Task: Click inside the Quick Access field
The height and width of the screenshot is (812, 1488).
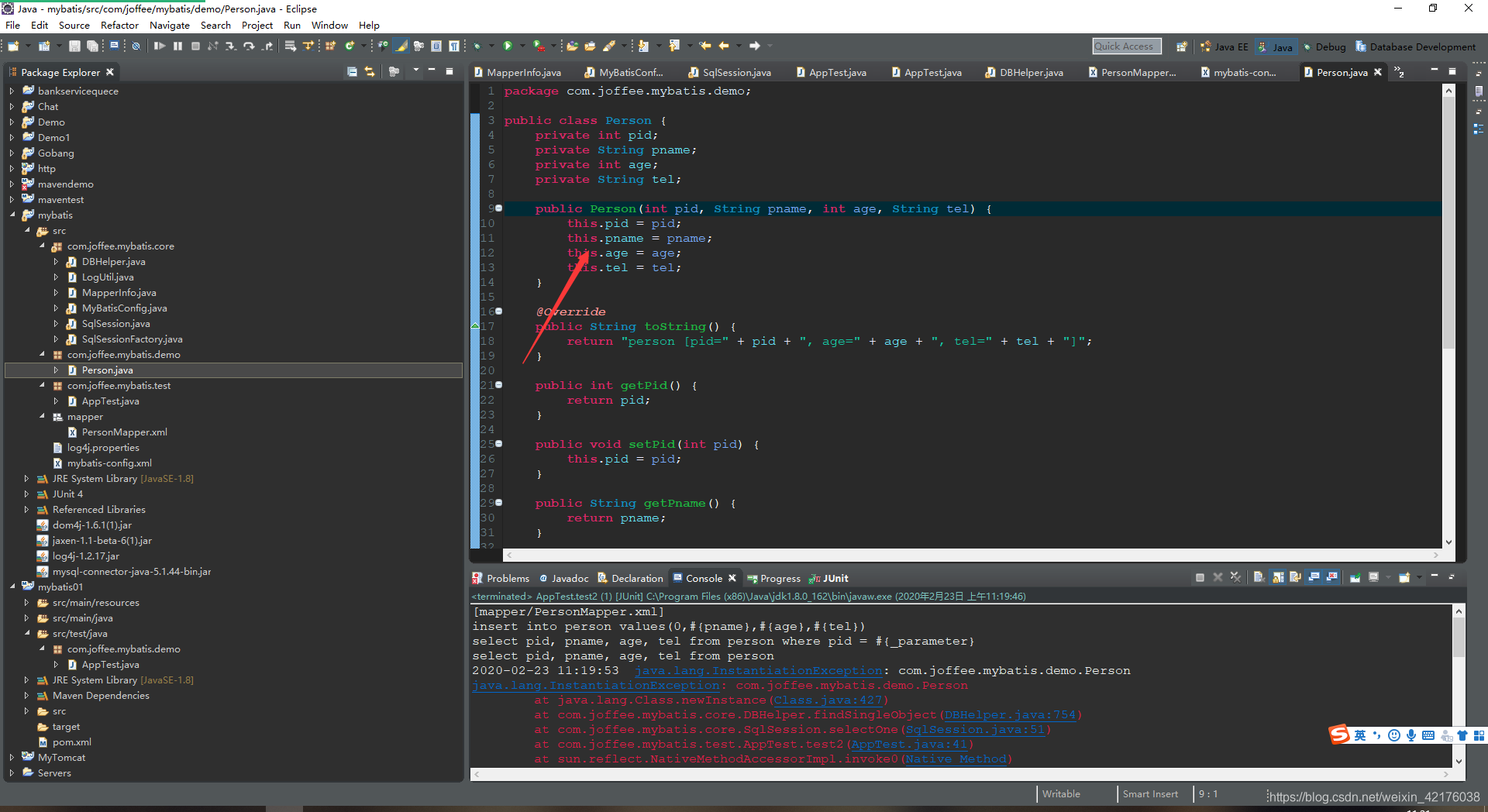Action: pyautogui.click(x=1125, y=46)
